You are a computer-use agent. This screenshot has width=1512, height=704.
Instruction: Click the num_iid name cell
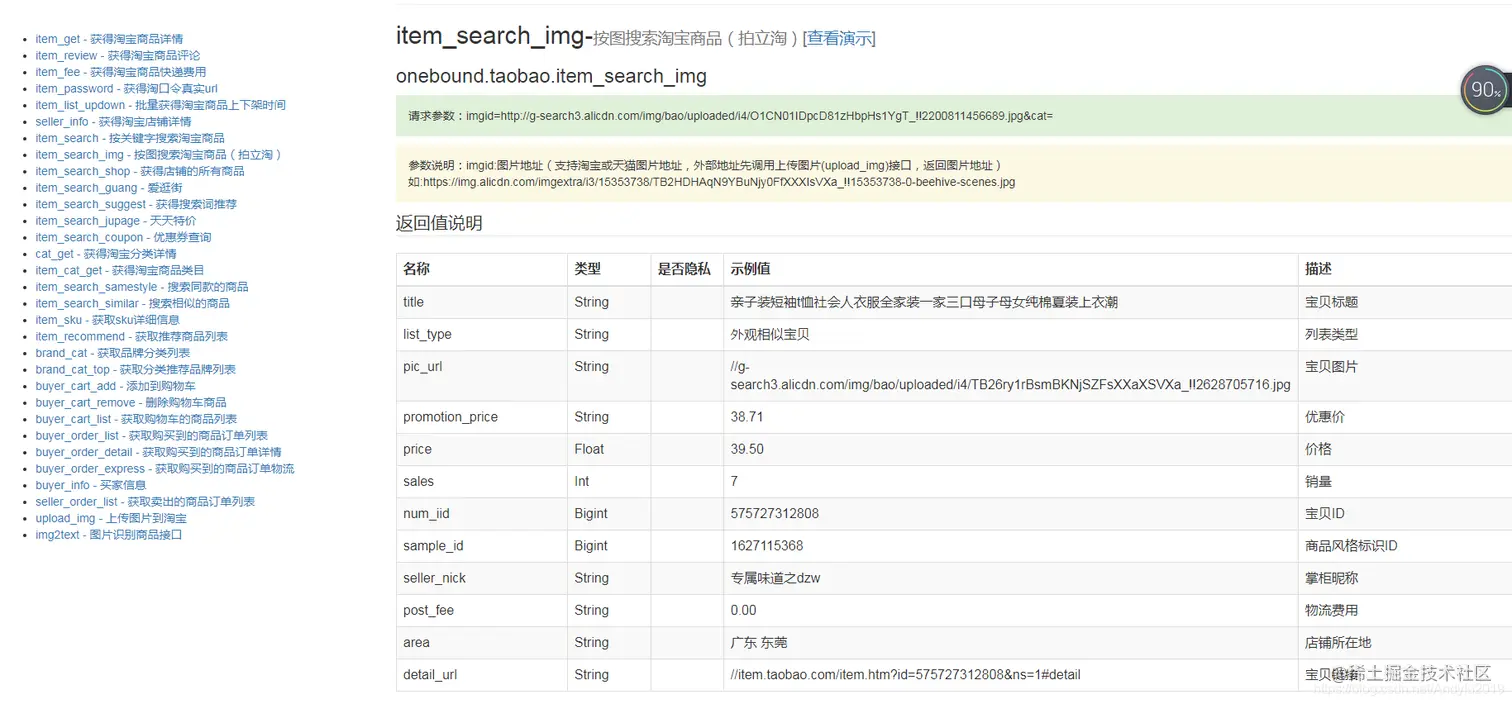pyautogui.click(x=482, y=513)
